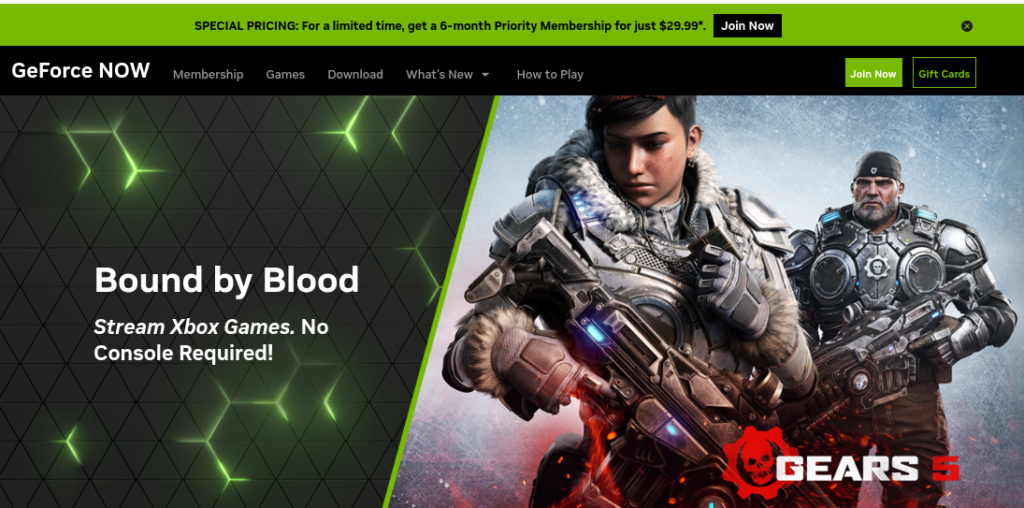Select Download in the navigation bar
1024x508 pixels.
[355, 74]
